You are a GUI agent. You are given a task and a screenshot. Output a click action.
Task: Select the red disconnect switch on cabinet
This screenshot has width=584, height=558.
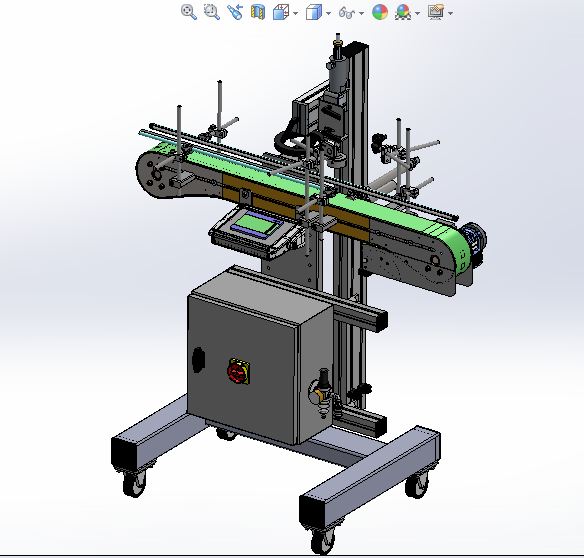pos(238,371)
